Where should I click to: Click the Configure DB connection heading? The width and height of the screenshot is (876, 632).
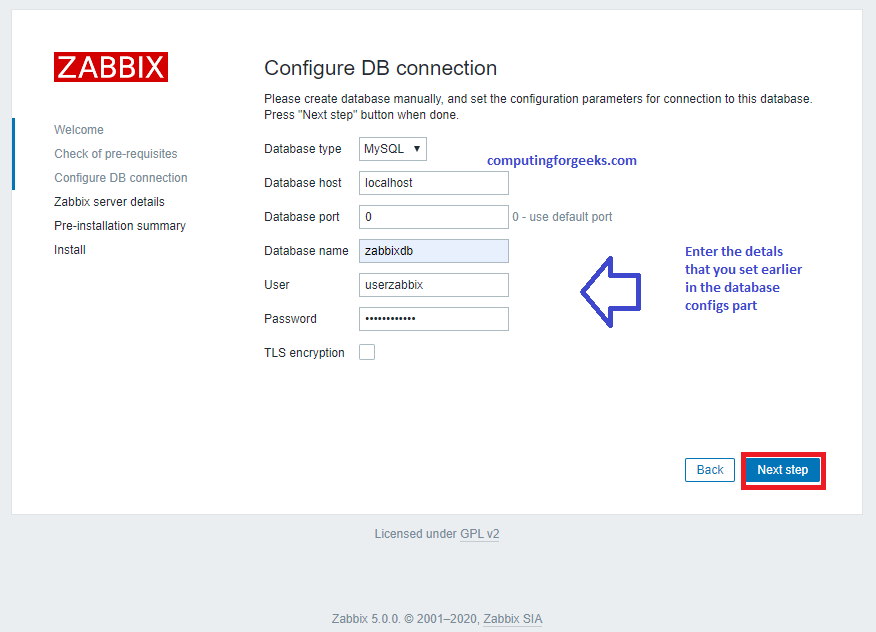[380, 68]
